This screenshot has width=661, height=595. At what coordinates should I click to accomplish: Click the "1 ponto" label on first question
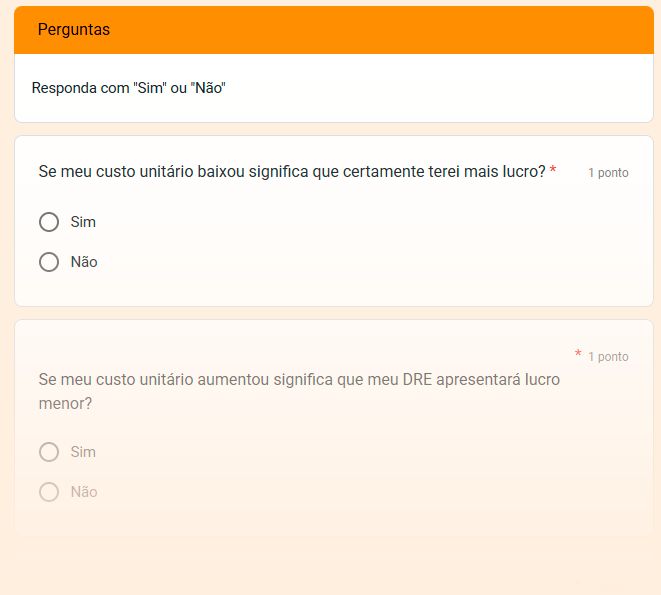pyautogui.click(x=608, y=173)
